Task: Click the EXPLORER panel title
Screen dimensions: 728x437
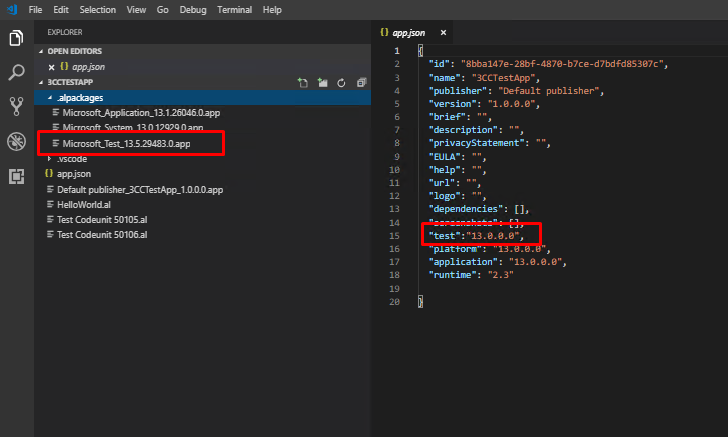Action: click(x=65, y=32)
